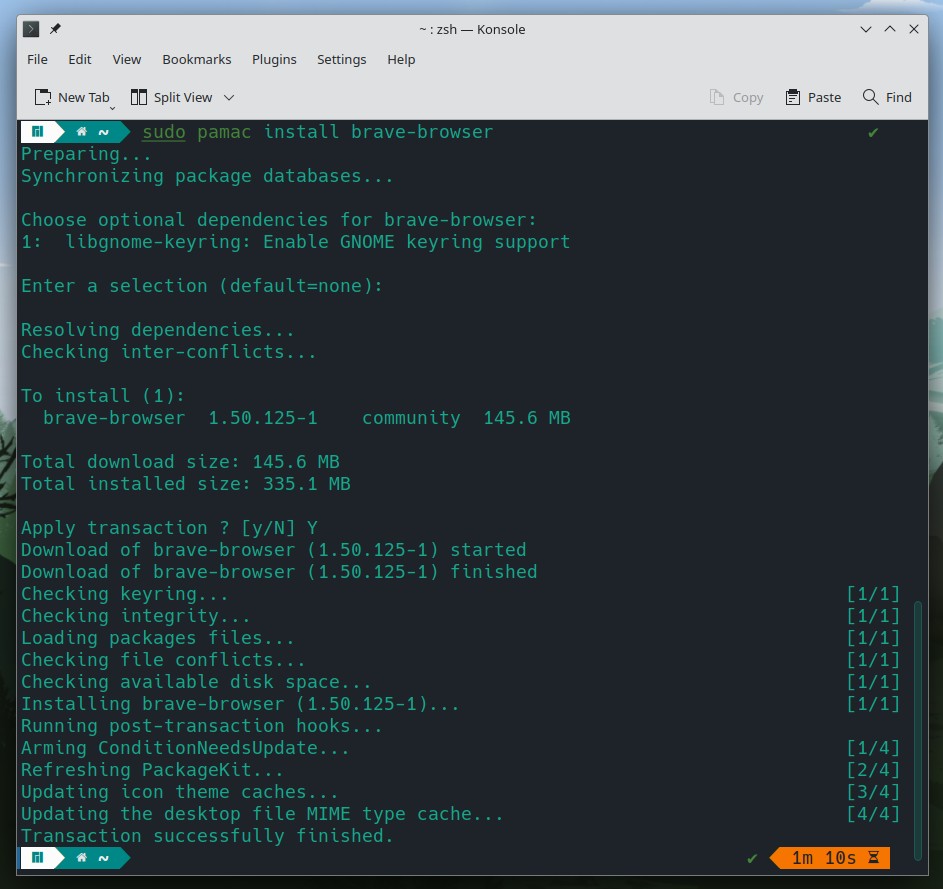
Task: Close the Konsole window
Action: coord(914,29)
